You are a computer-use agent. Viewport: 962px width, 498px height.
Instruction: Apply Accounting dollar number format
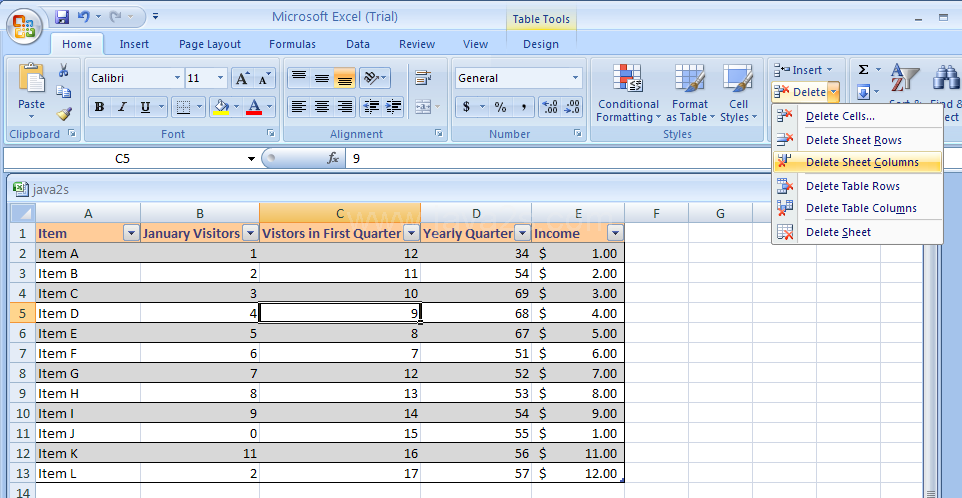tap(466, 107)
